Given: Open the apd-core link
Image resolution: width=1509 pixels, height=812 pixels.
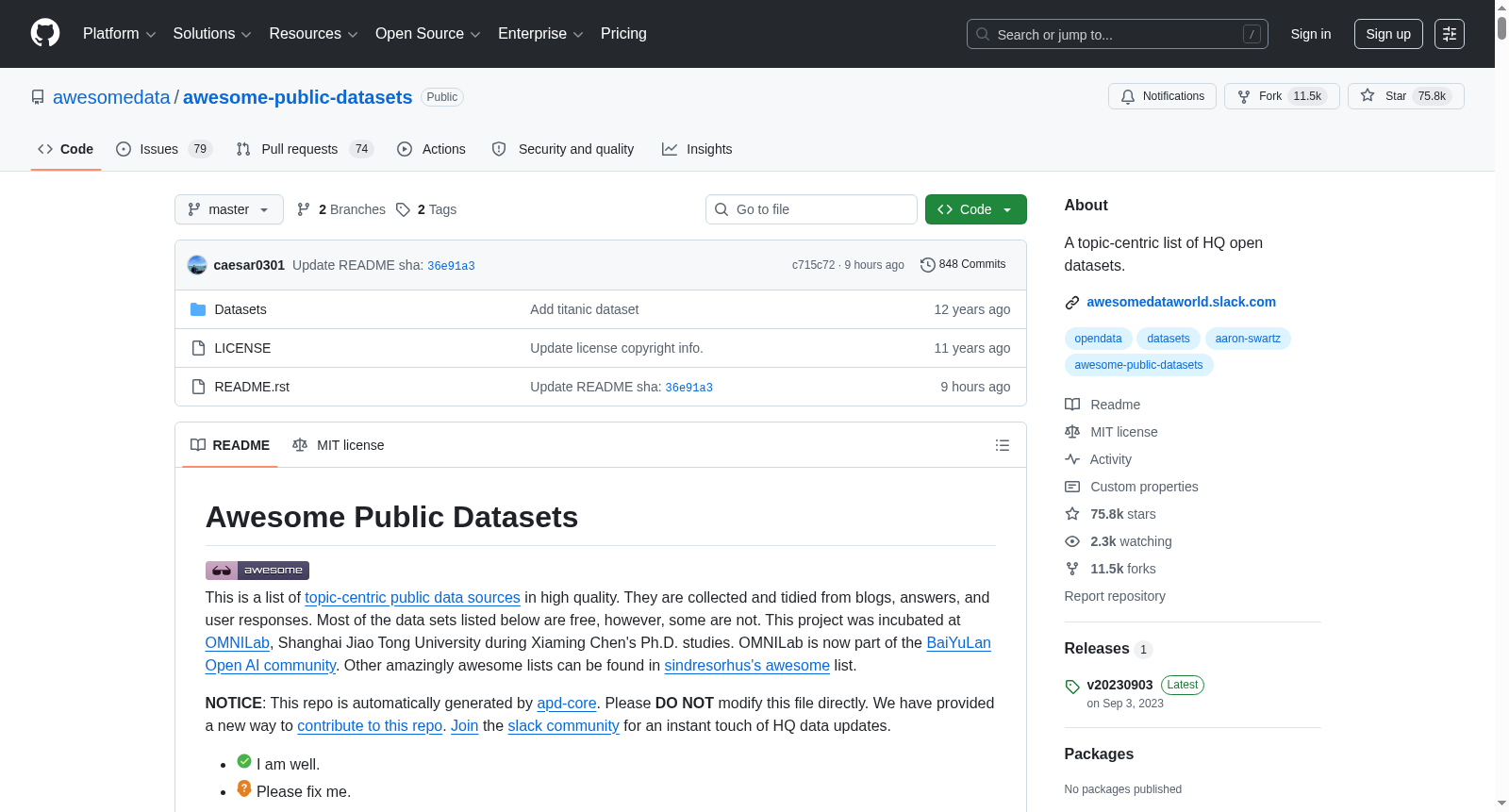Looking at the screenshot, I should coord(567,703).
